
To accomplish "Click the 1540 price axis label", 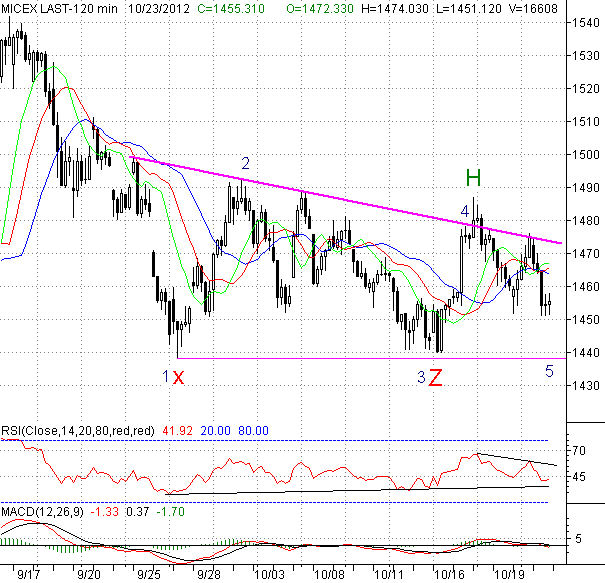I will (x=585, y=23).
